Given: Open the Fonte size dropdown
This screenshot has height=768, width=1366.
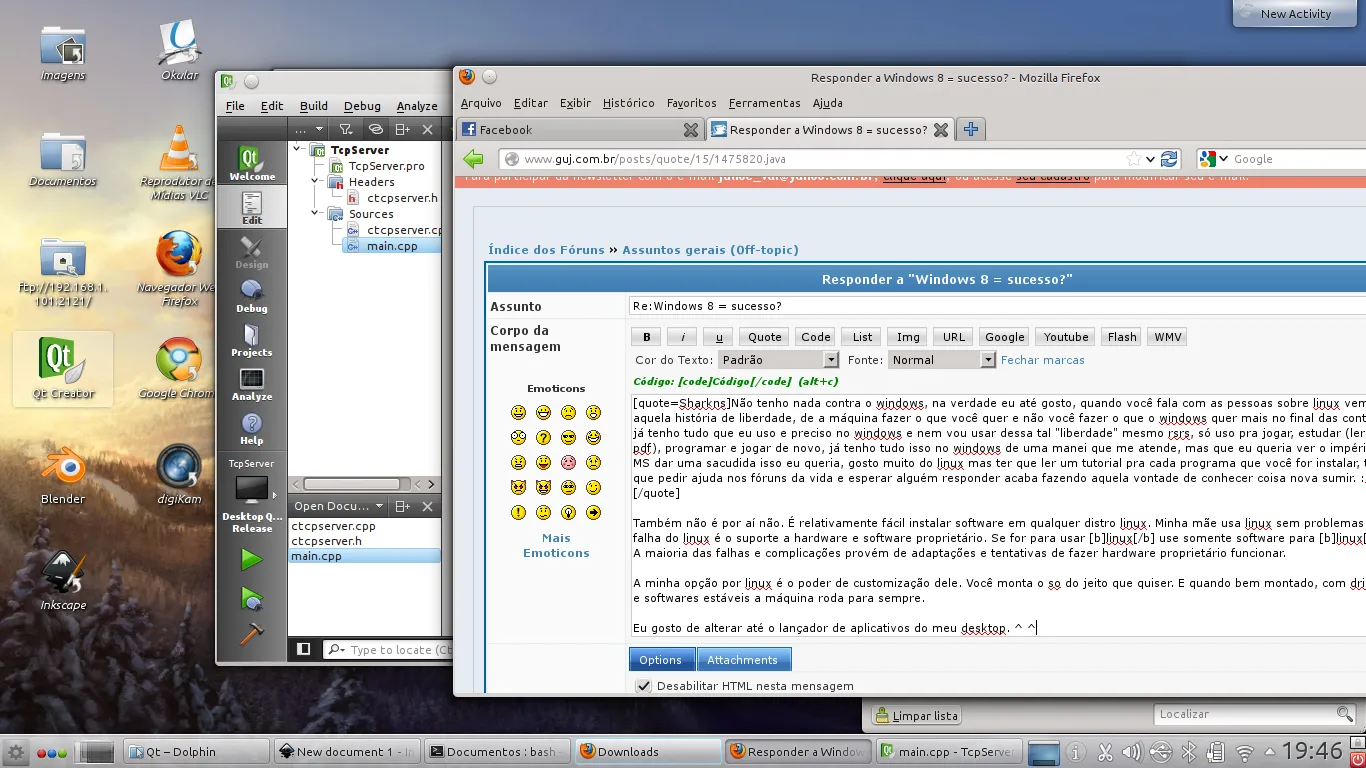Looking at the screenshot, I should (x=942, y=360).
